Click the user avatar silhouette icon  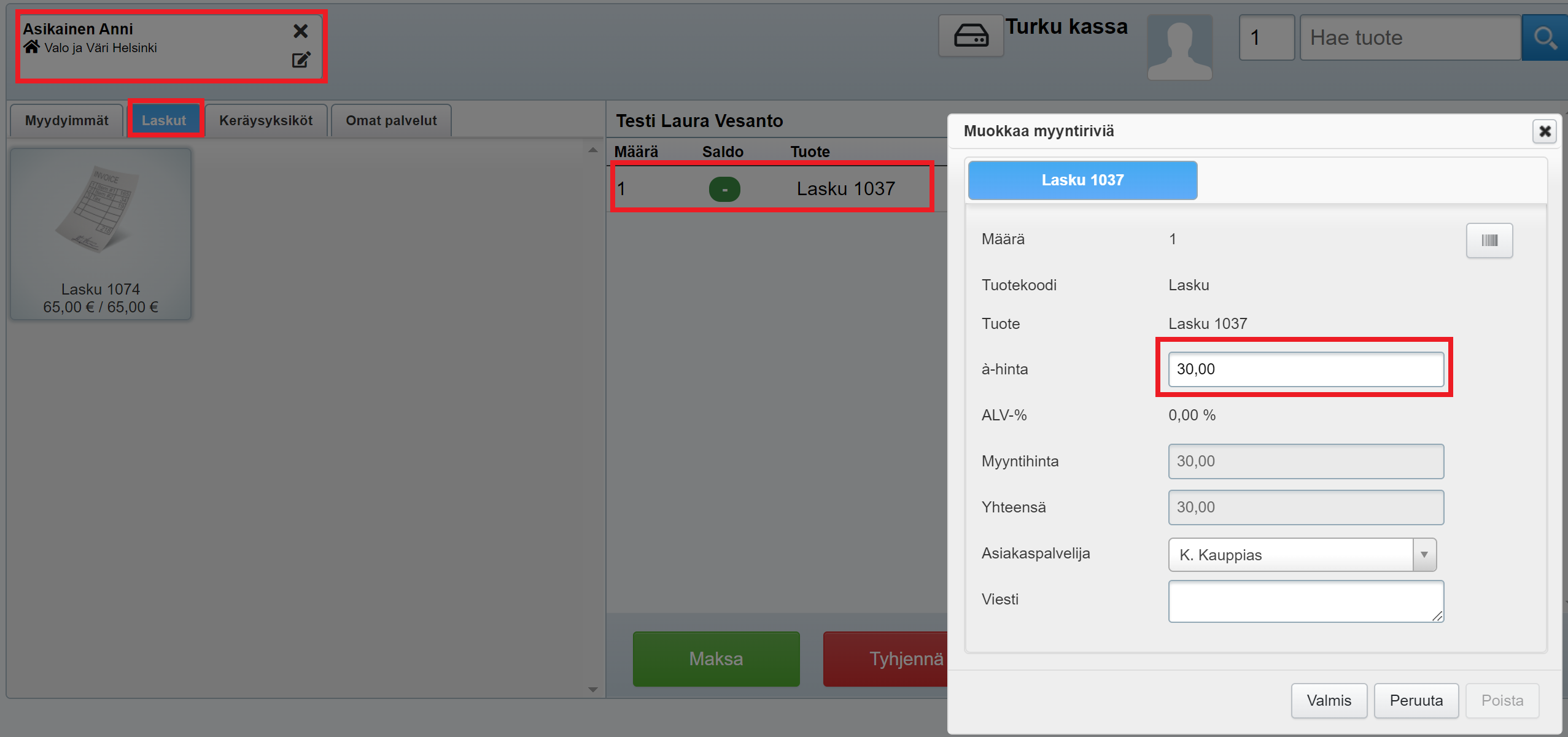pyautogui.click(x=1179, y=47)
